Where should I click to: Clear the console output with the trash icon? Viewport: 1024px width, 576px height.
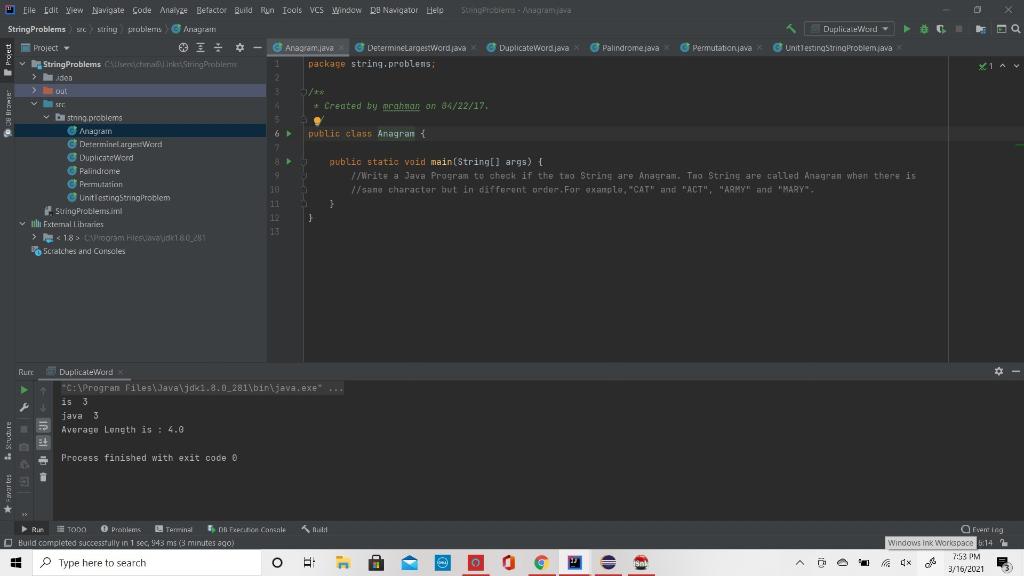[x=43, y=477]
